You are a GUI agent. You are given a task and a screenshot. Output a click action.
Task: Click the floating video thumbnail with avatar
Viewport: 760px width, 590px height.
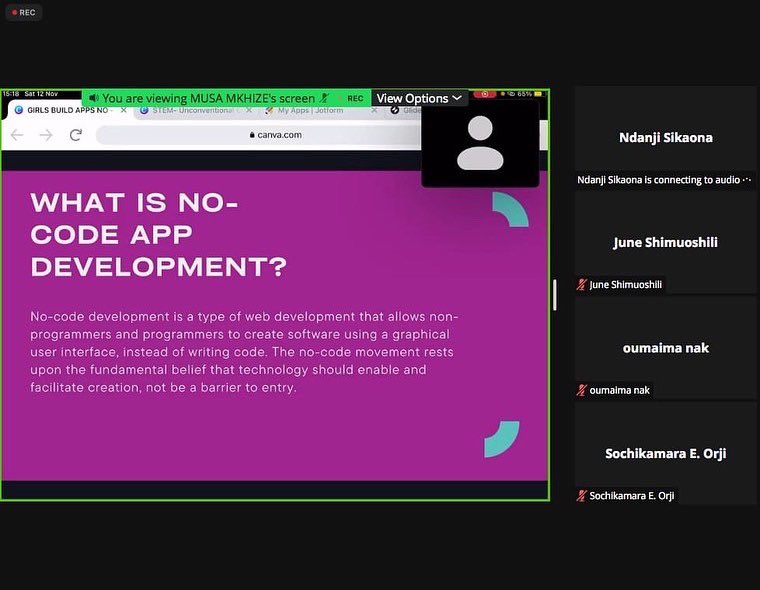[480, 144]
